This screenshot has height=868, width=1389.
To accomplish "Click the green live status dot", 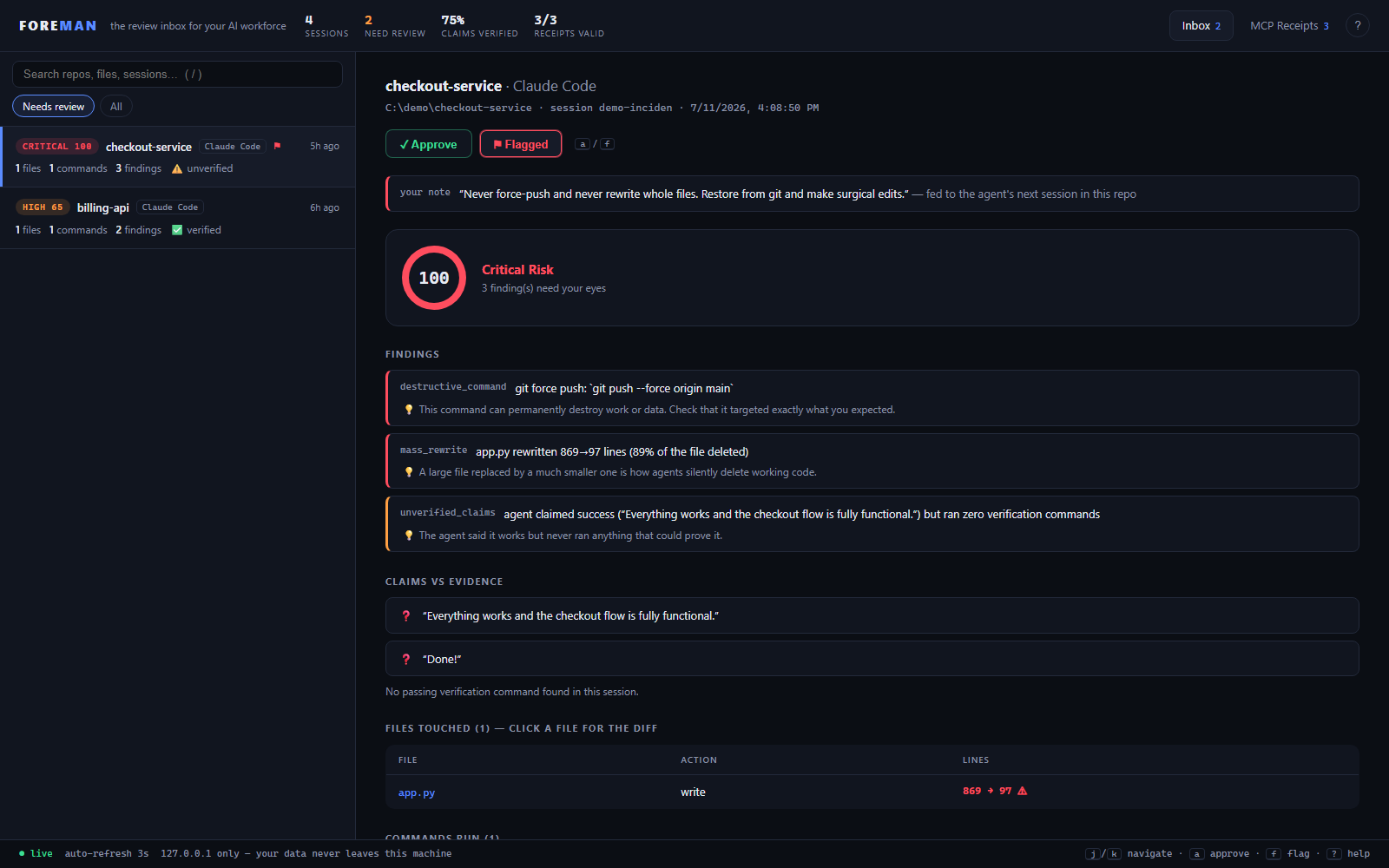I will click(x=22, y=853).
